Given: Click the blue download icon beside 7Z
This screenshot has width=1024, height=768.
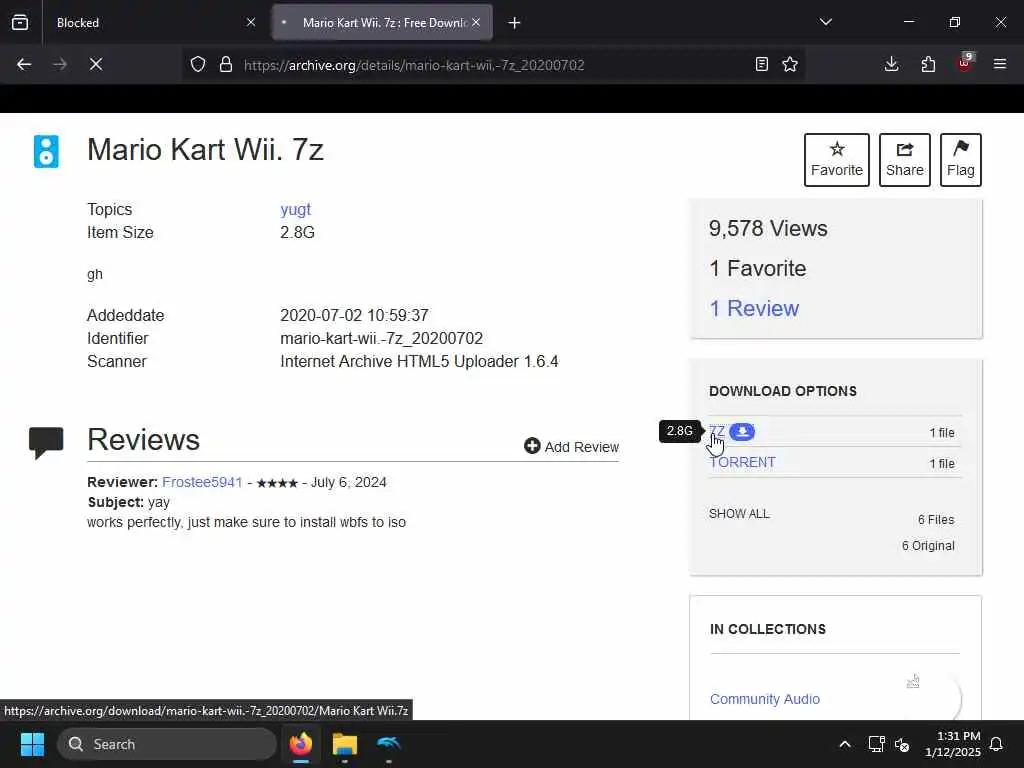Looking at the screenshot, I should [742, 432].
